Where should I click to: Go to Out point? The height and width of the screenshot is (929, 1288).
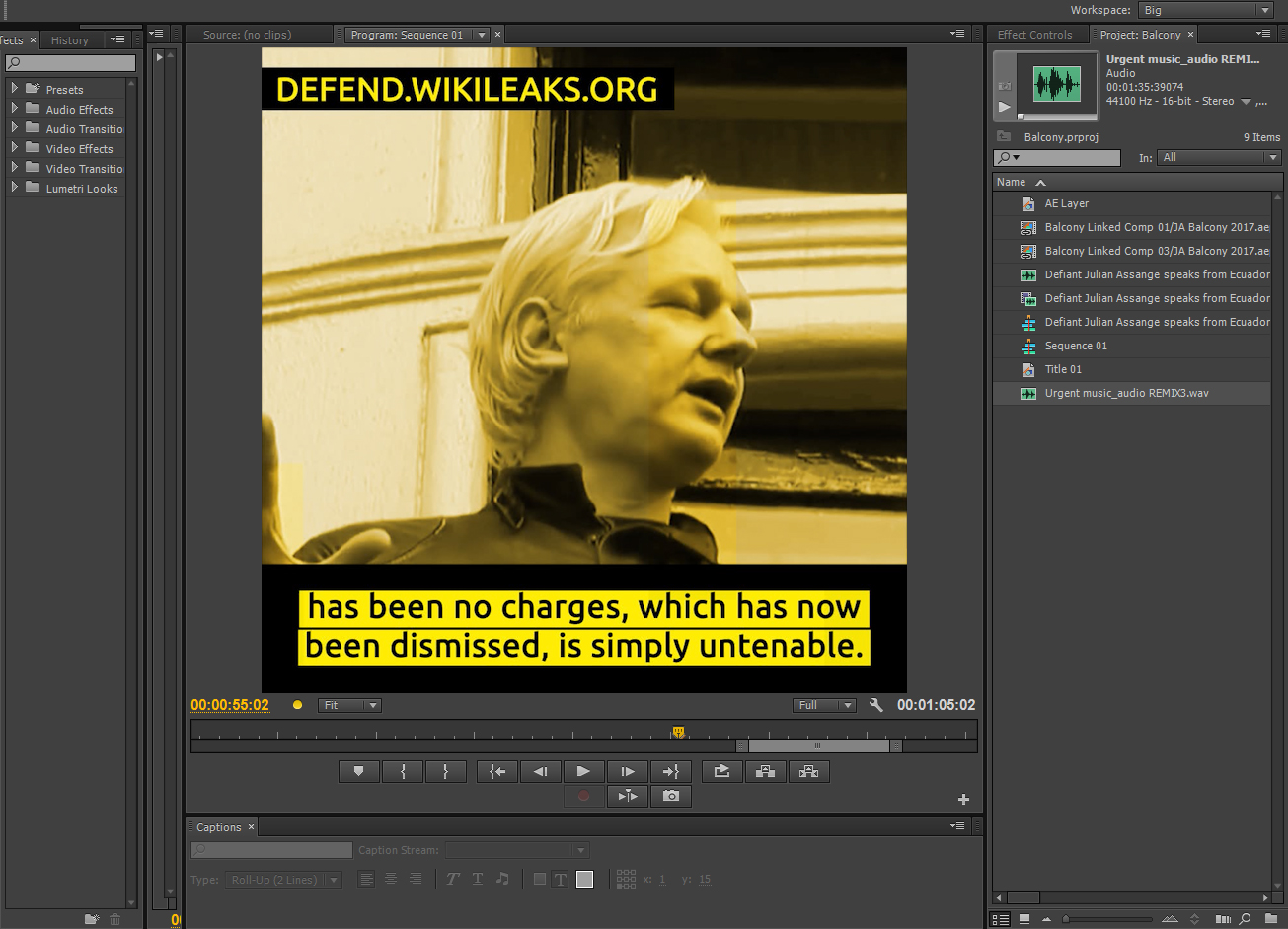tap(671, 772)
